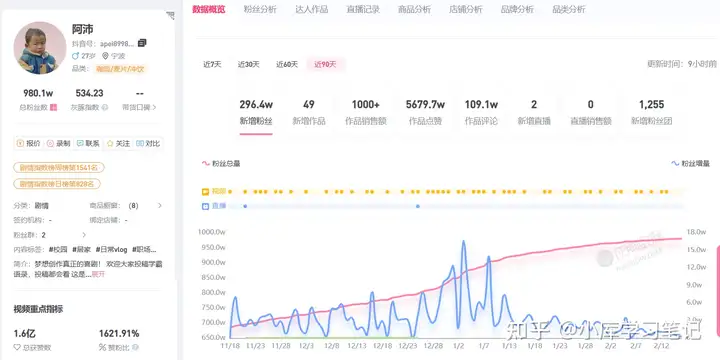Expand the 商品橱窗 (8) row arrow
Image resolution: width=720 pixels, height=360 pixels.
click(160, 206)
